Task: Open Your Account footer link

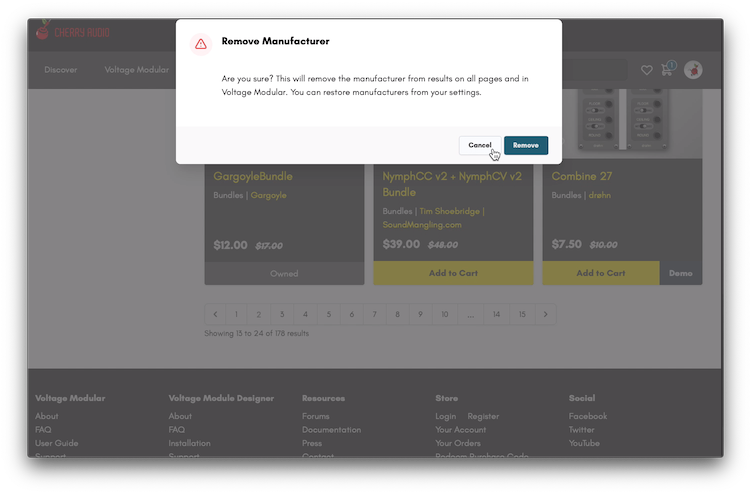Action: coord(461,429)
